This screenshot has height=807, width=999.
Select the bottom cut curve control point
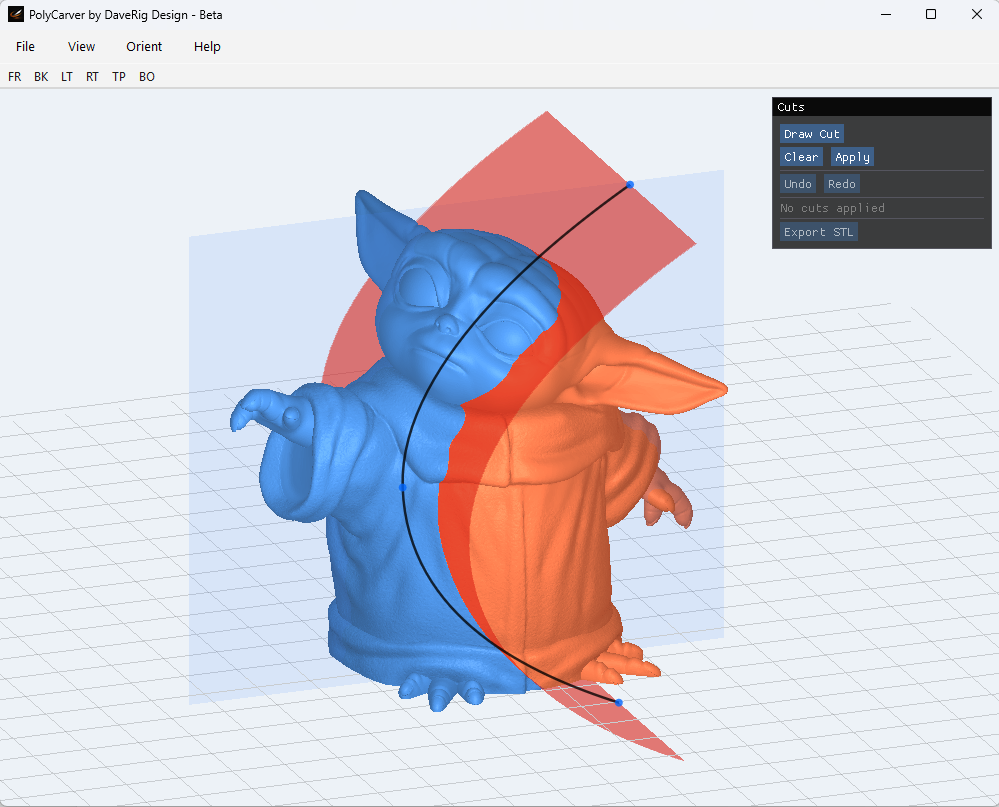click(619, 702)
